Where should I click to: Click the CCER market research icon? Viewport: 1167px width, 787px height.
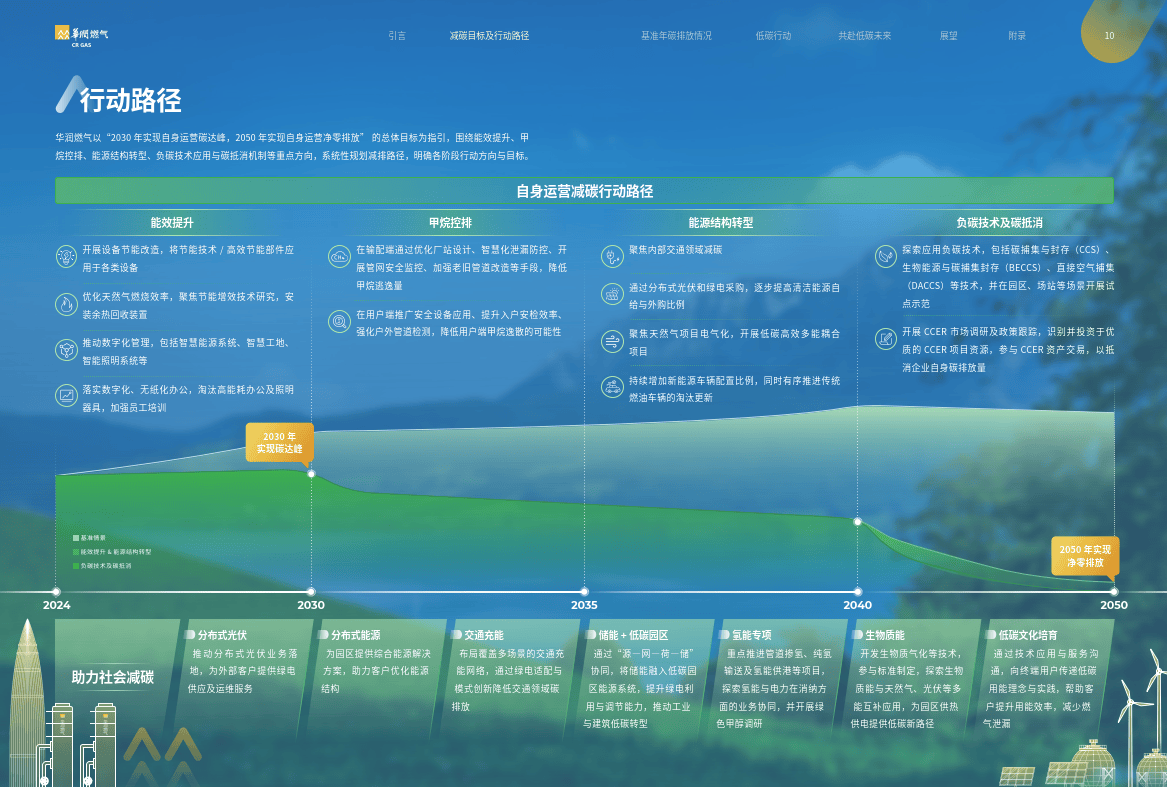click(x=885, y=339)
